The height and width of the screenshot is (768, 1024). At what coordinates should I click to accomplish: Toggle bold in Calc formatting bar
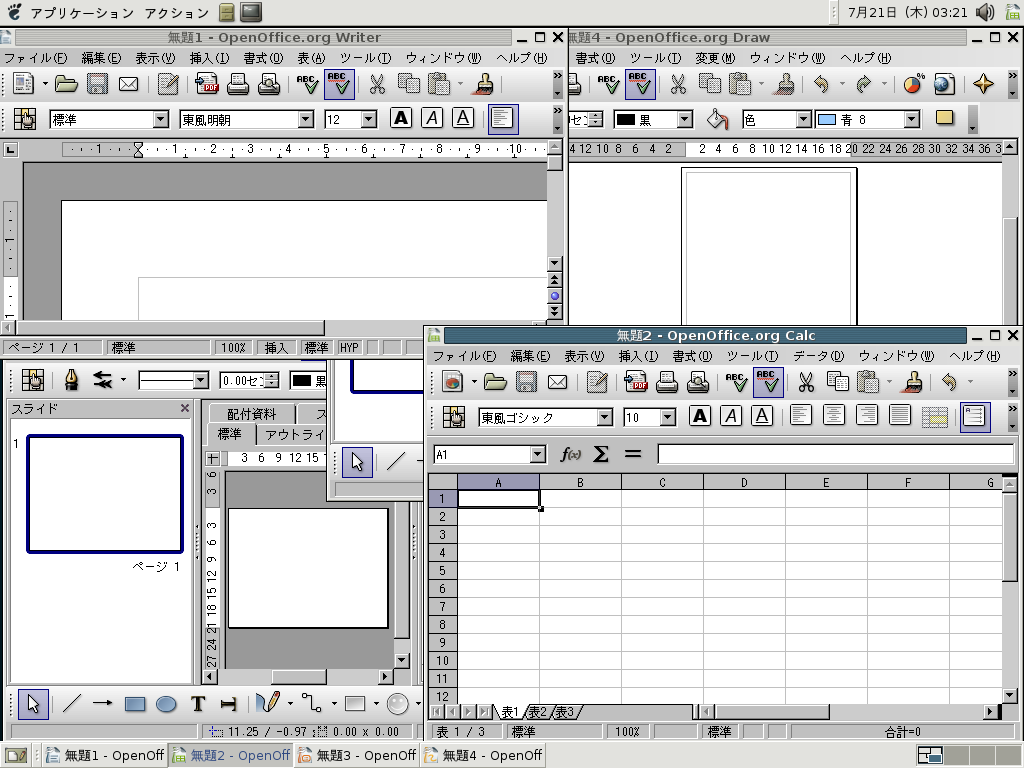click(x=699, y=416)
